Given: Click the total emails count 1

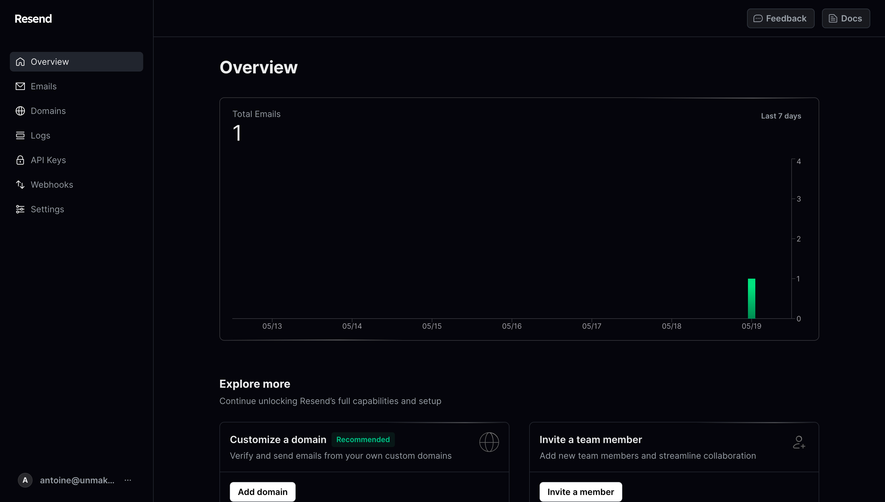Looking at the screenshot, I should pos(237,133).
